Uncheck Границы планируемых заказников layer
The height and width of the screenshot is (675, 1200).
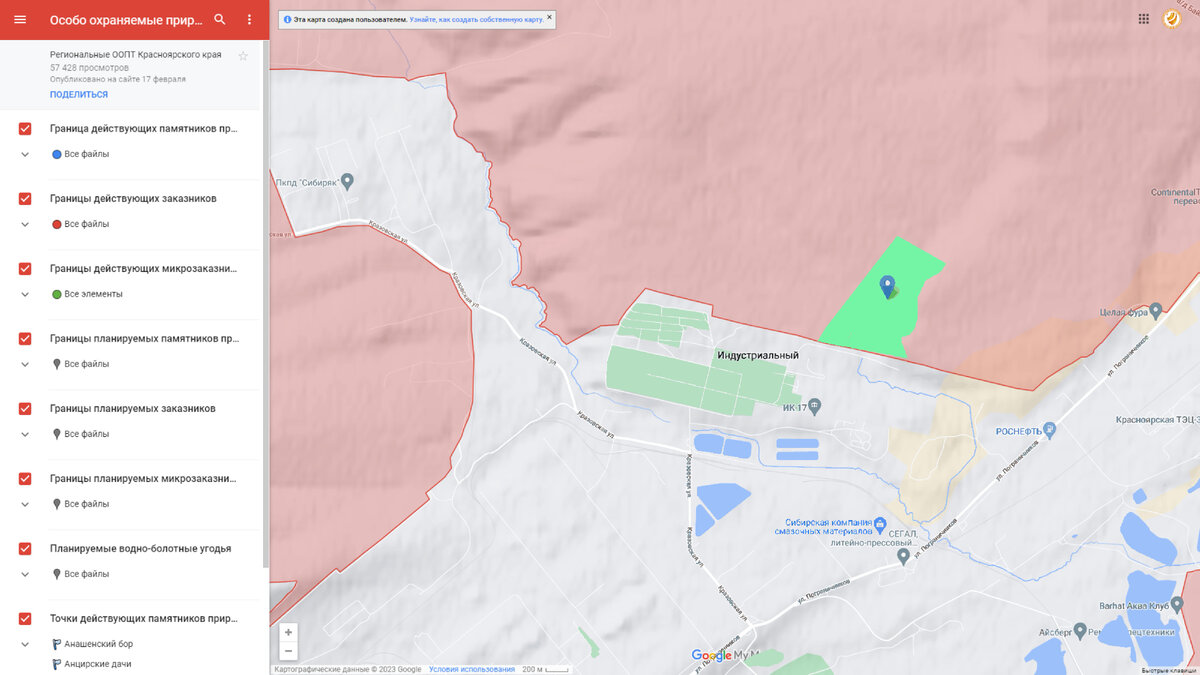pyautogui.click(x=25, y=409)
